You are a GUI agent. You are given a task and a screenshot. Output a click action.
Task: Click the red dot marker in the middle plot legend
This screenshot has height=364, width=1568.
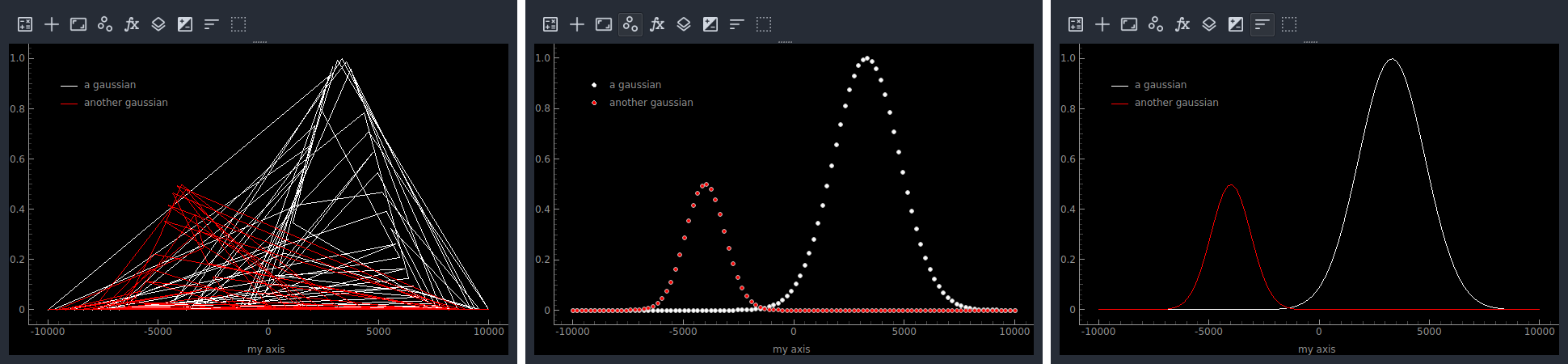click(x=594, y=103)
